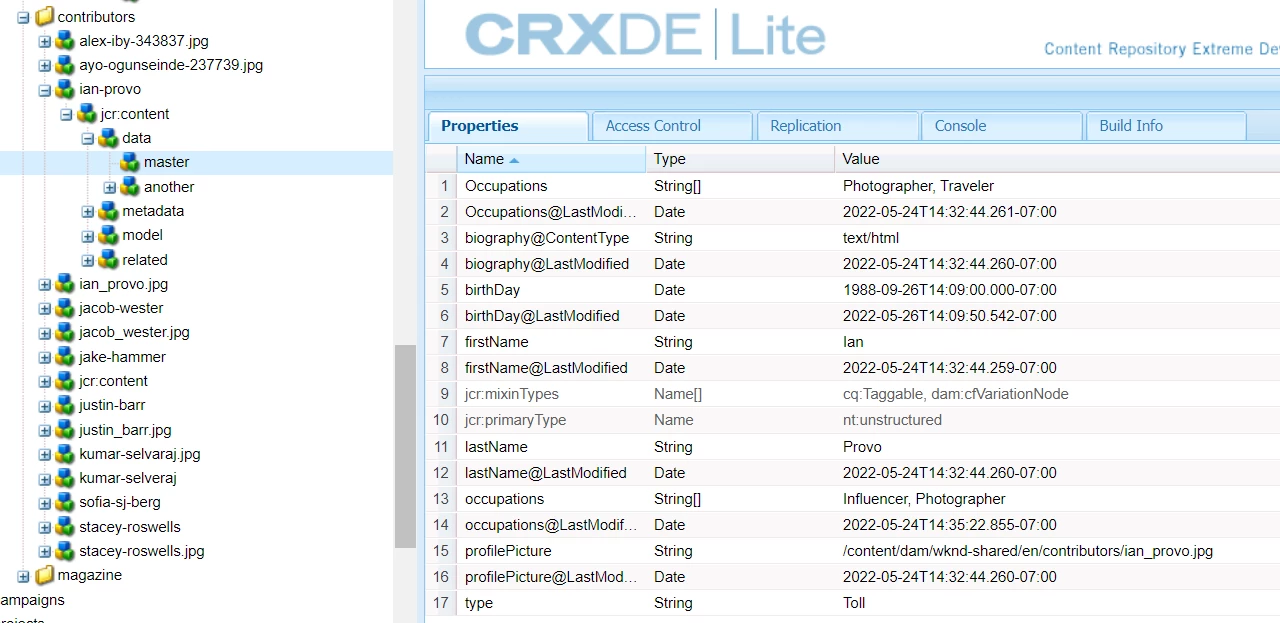Click node icon beside model

pos(108,235)
